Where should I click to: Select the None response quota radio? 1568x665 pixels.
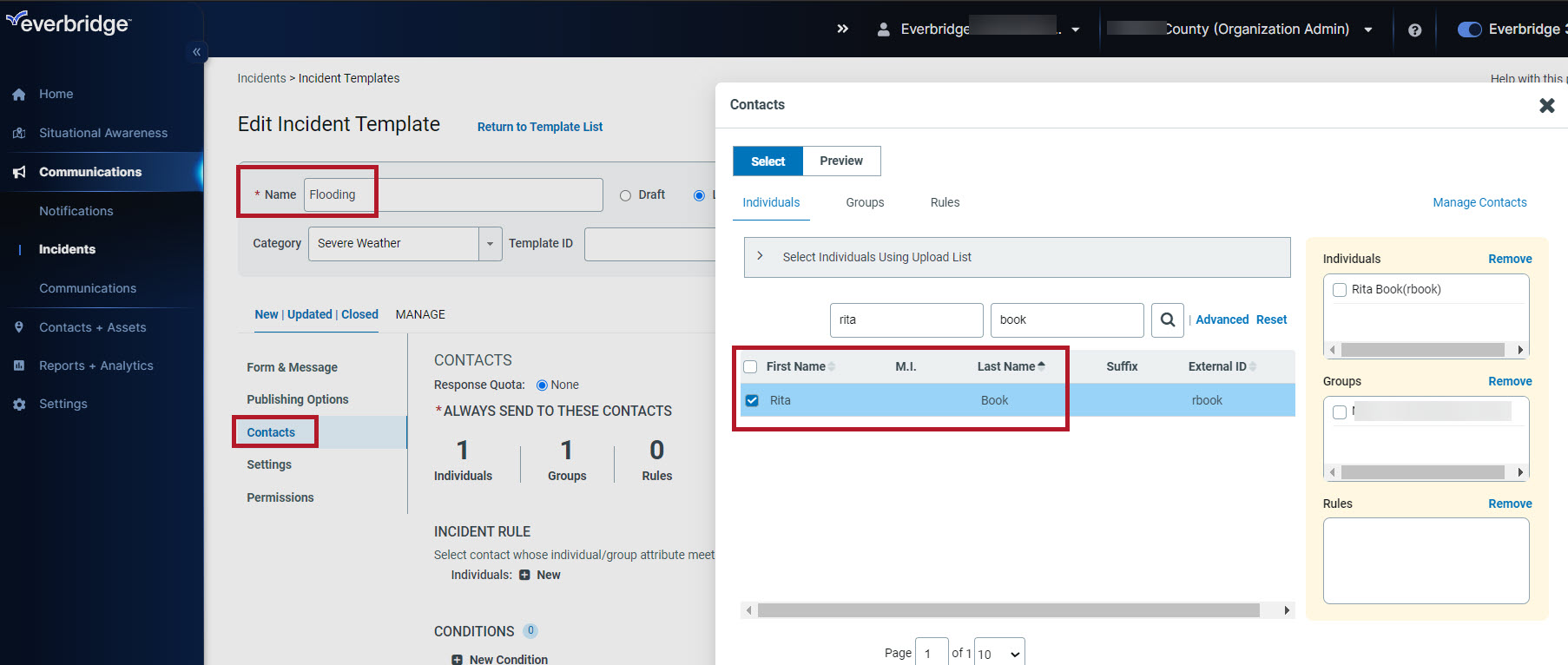click(542, 385)
